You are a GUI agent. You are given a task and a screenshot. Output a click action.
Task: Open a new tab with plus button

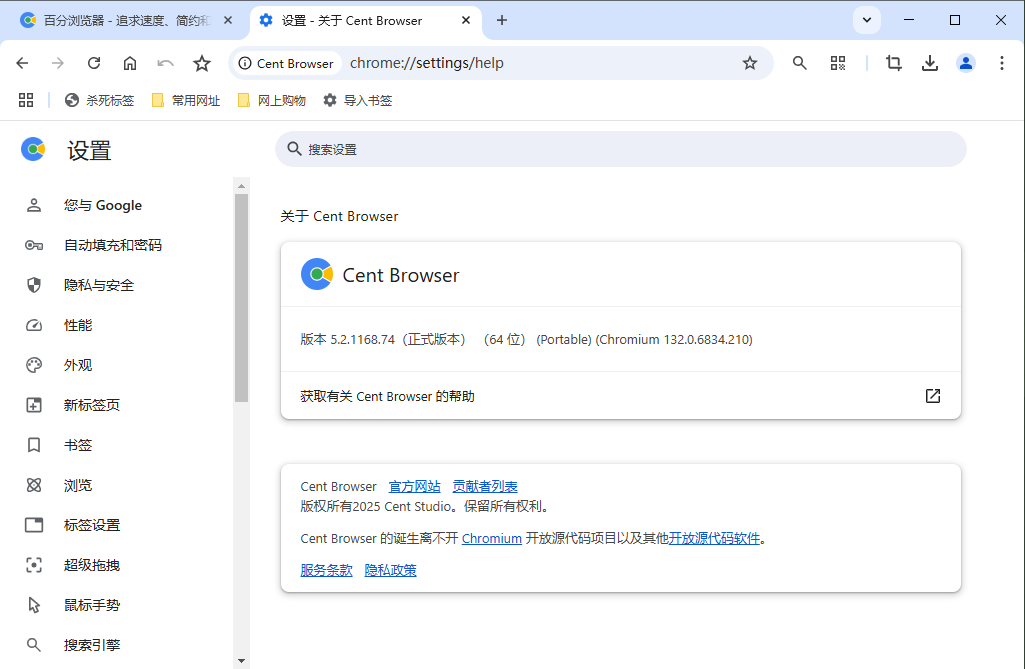501,20
